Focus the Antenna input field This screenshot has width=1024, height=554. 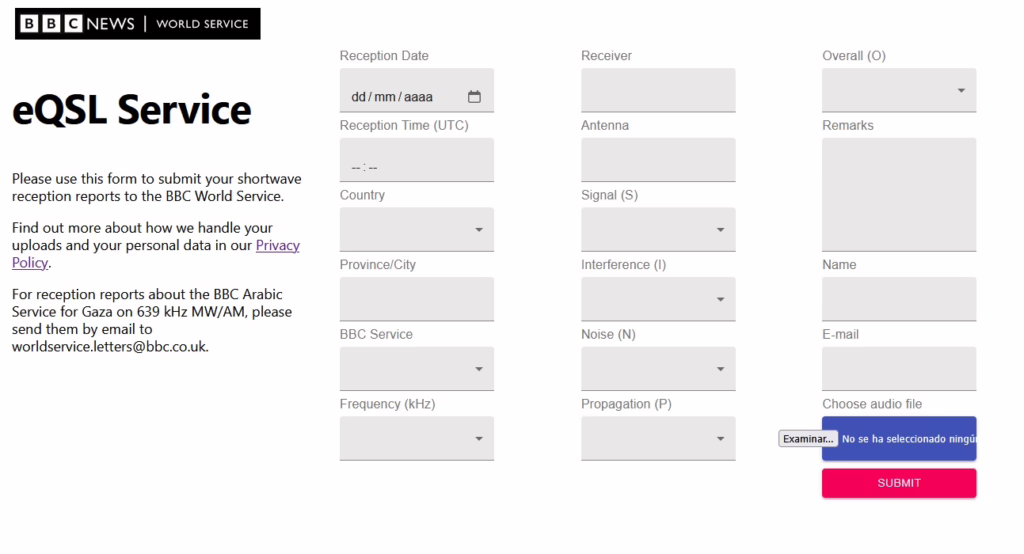pos(658,160)
